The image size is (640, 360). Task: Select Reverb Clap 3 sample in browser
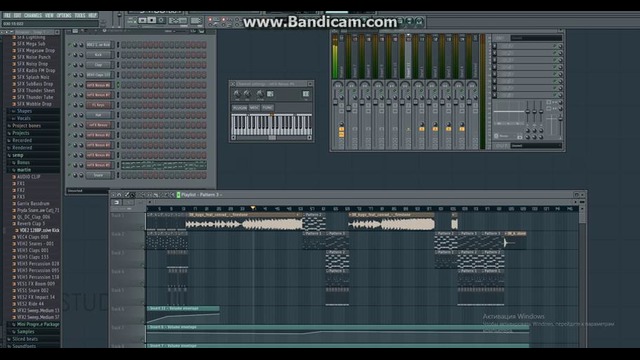(31, 223)
